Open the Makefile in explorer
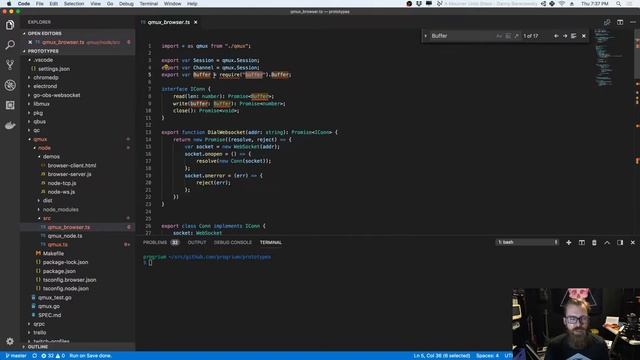This screenshot has height=360, width=640. click(x=53, y=253)
